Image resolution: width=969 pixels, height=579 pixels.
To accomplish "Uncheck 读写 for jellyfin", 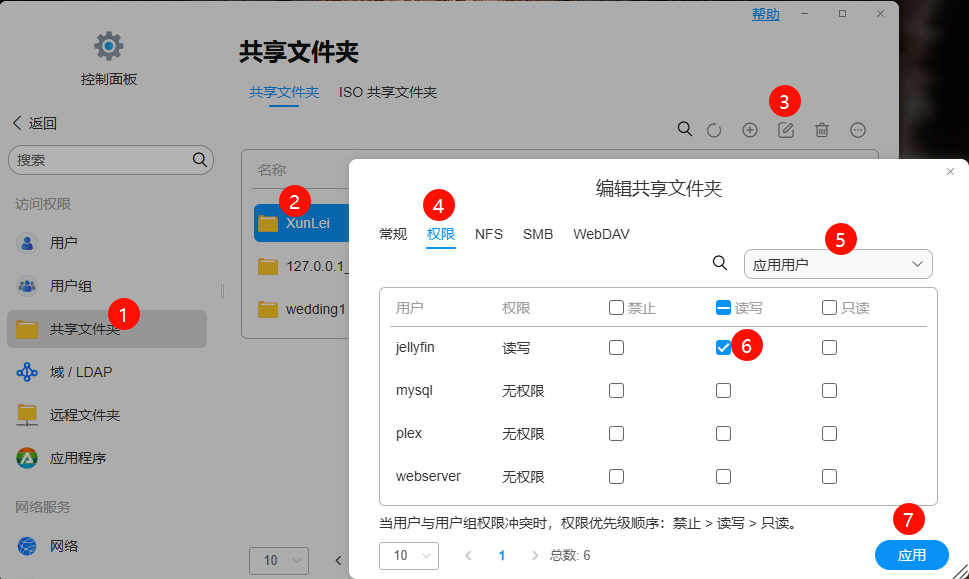I will click(723, 347).
